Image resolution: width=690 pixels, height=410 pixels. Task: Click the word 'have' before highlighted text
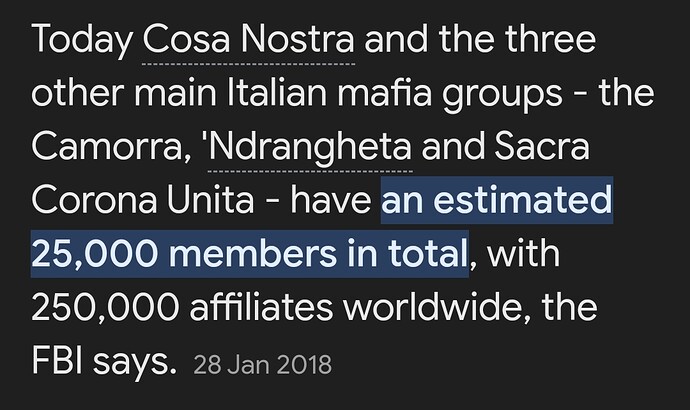point(330,200)
